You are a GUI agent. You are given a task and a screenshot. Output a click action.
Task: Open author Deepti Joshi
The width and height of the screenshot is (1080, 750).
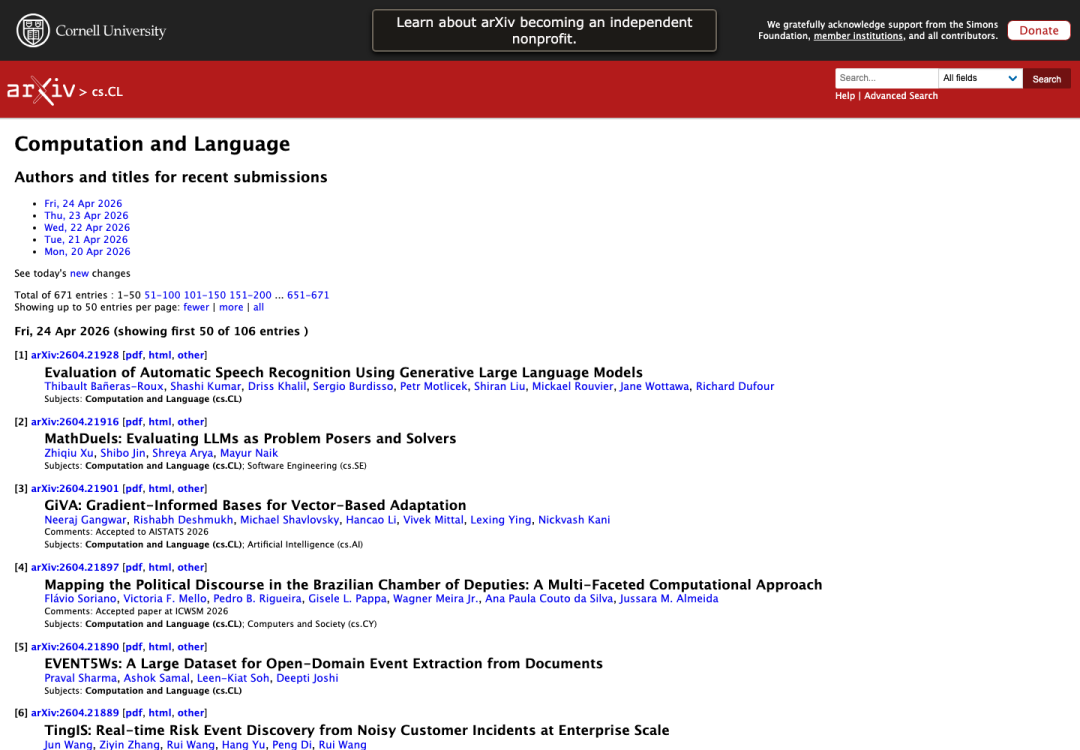pos(307,678)
